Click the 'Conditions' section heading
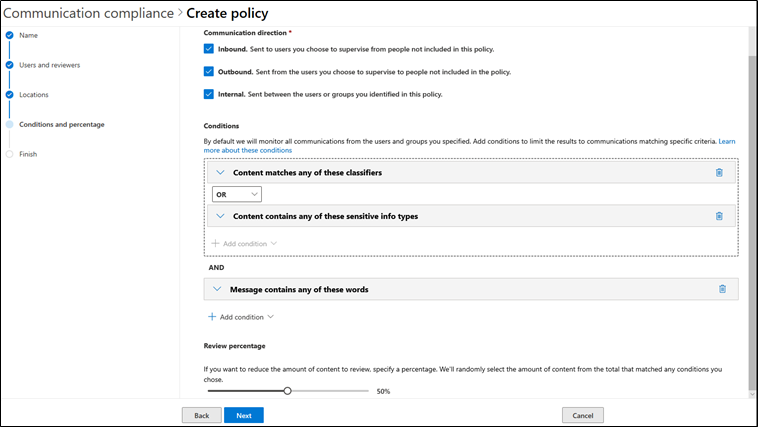This screenshot has height=427, width=758. point(221,126)
